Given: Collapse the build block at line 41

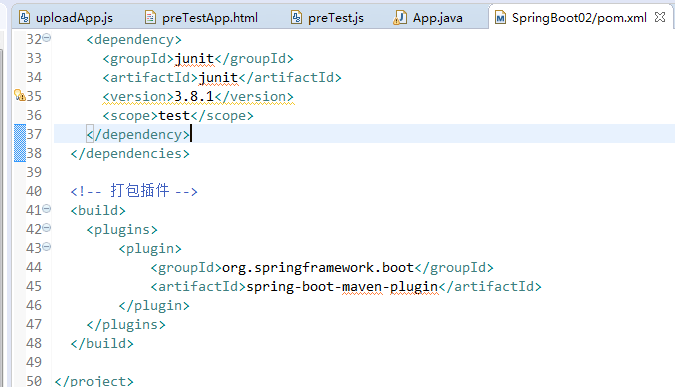Looking at the screenshot, I should click(x=46, y=208).
